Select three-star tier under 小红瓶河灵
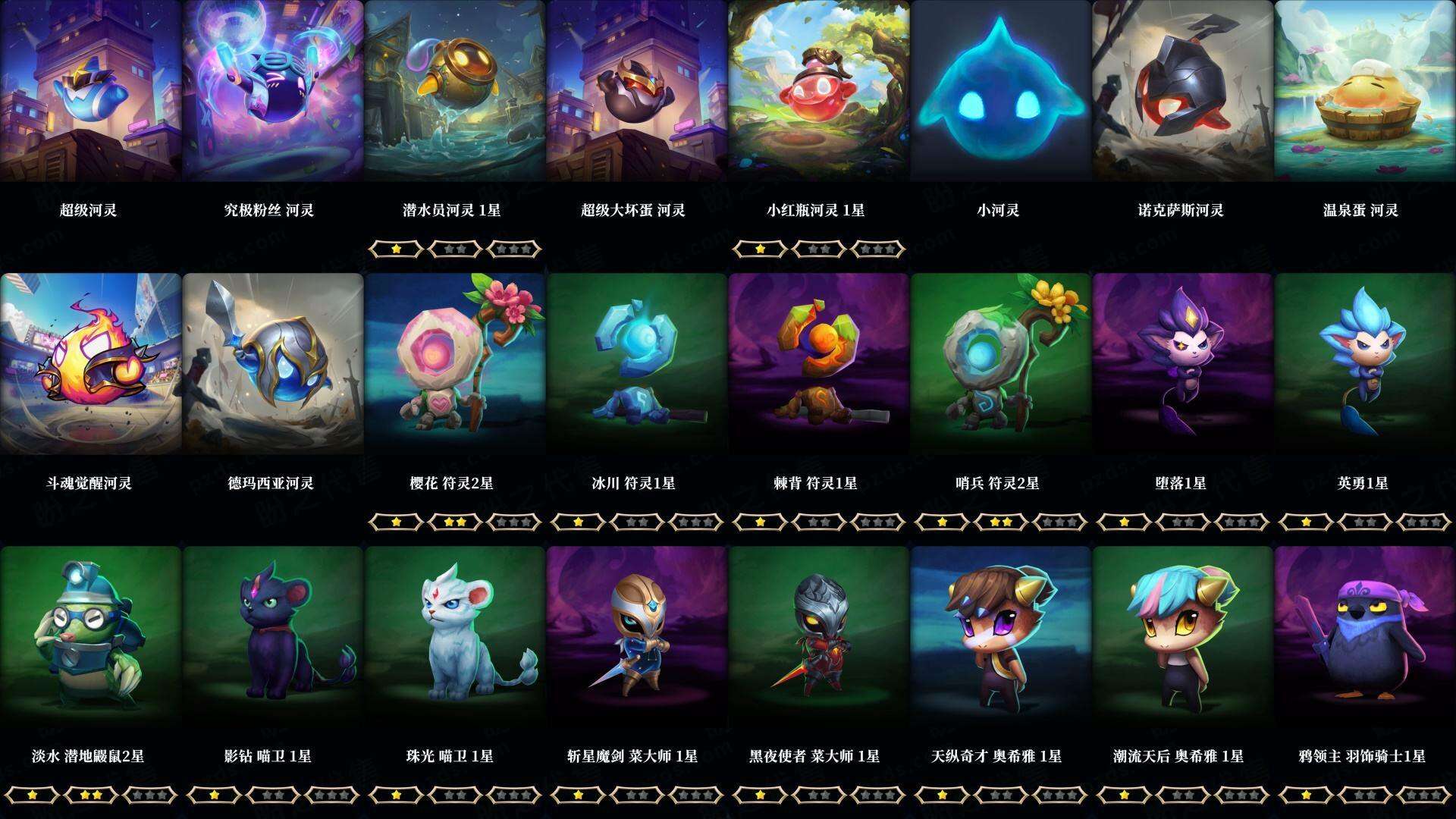The image size is (1456, 819). click(x=878, y=249)
